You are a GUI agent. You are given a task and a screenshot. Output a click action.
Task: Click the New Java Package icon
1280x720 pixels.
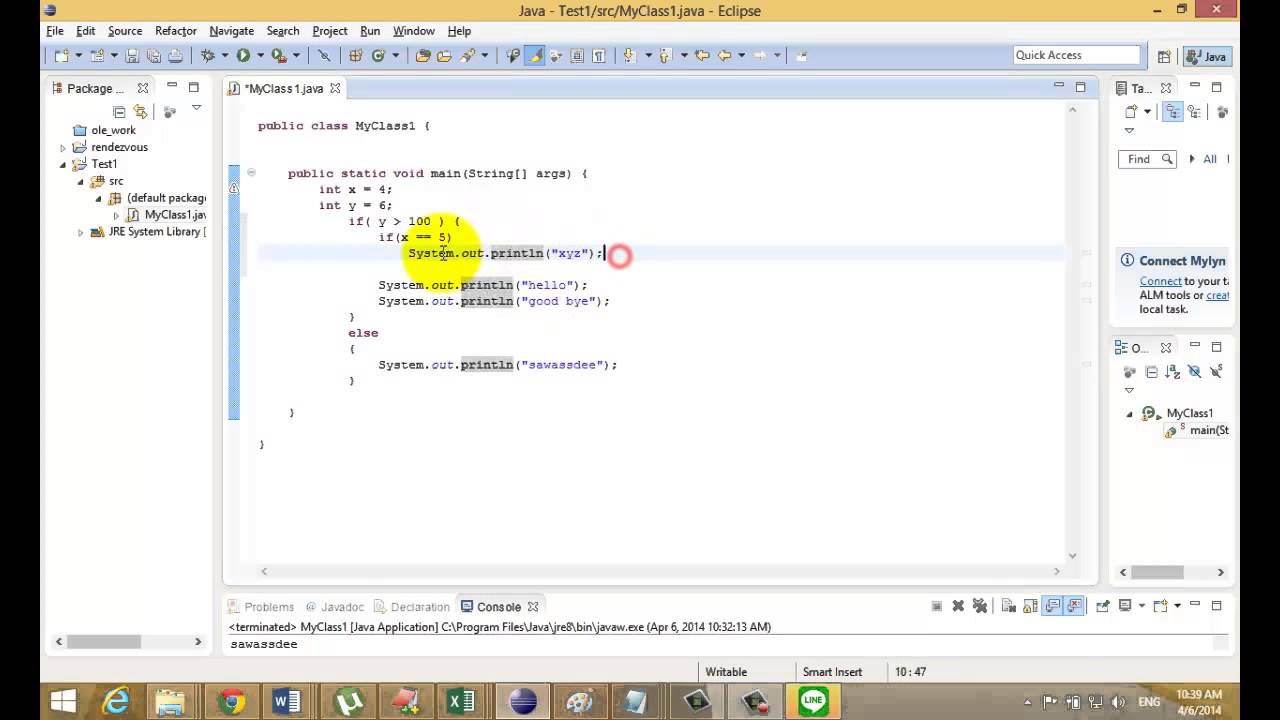pyautogui.click(x=356, y=56)
